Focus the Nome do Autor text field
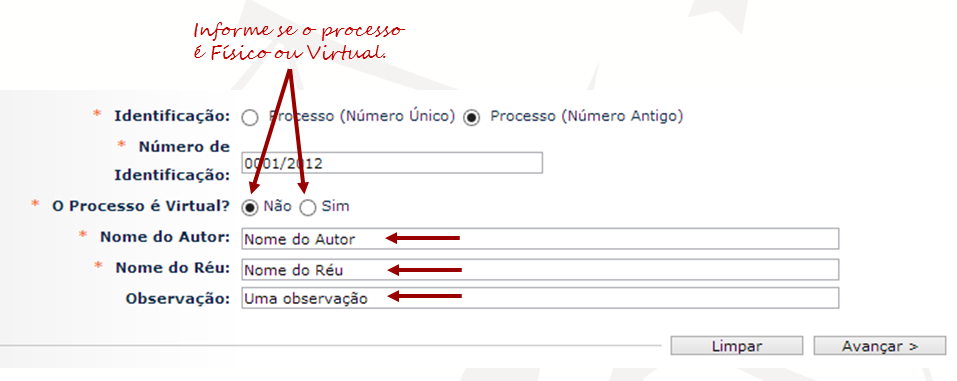 point(540,239)
